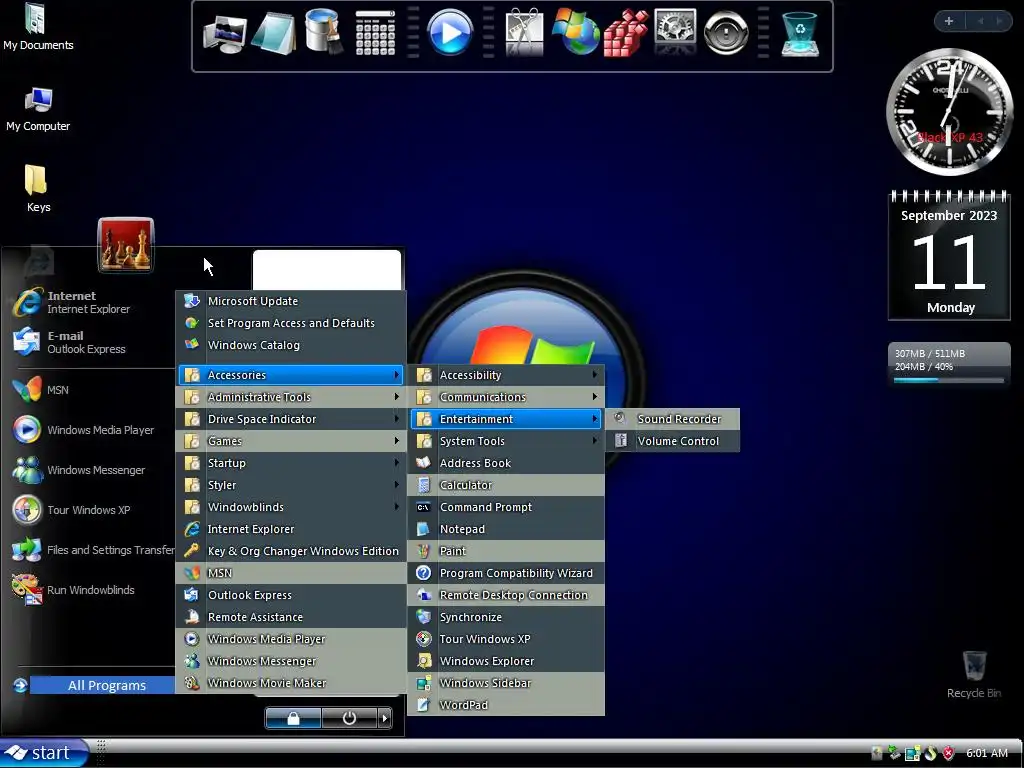Expand the Styler submenu
This screenshot has width=1024, height=768.
point(291,485)
